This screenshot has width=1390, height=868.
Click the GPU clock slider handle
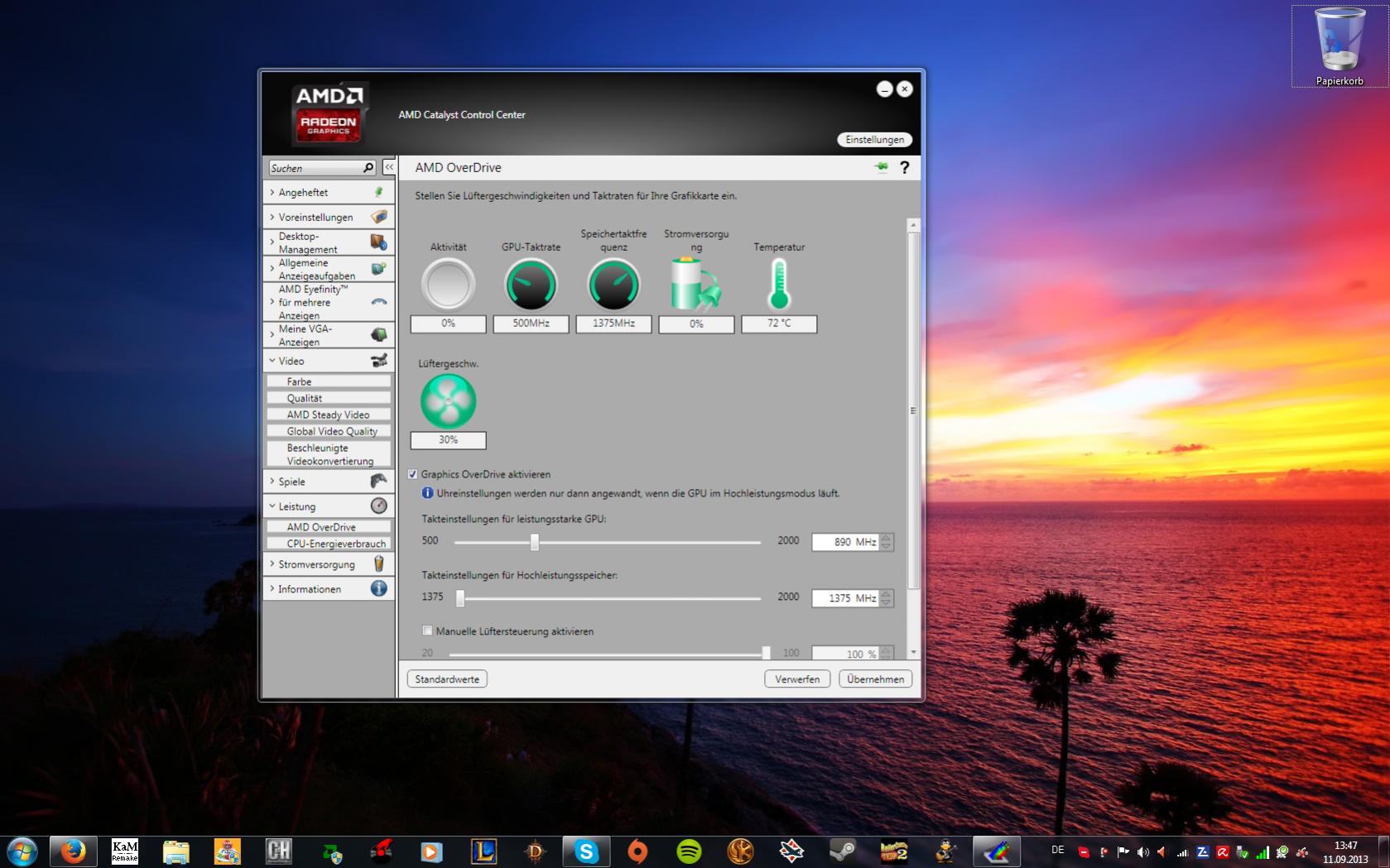pos(535,542)
